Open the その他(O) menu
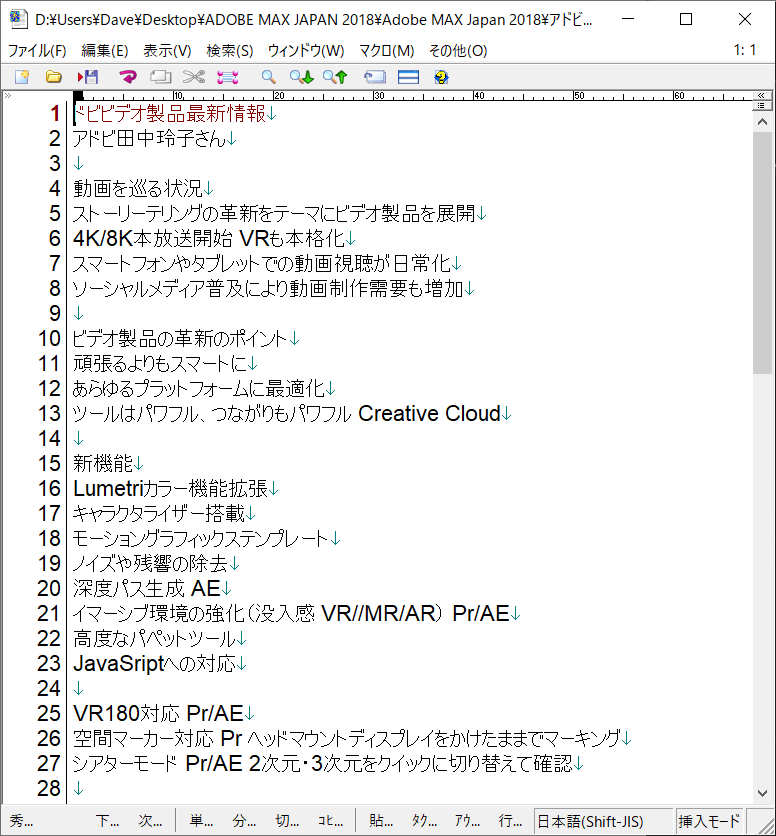This screenshot has height=836, width=776. click(458, 51)
